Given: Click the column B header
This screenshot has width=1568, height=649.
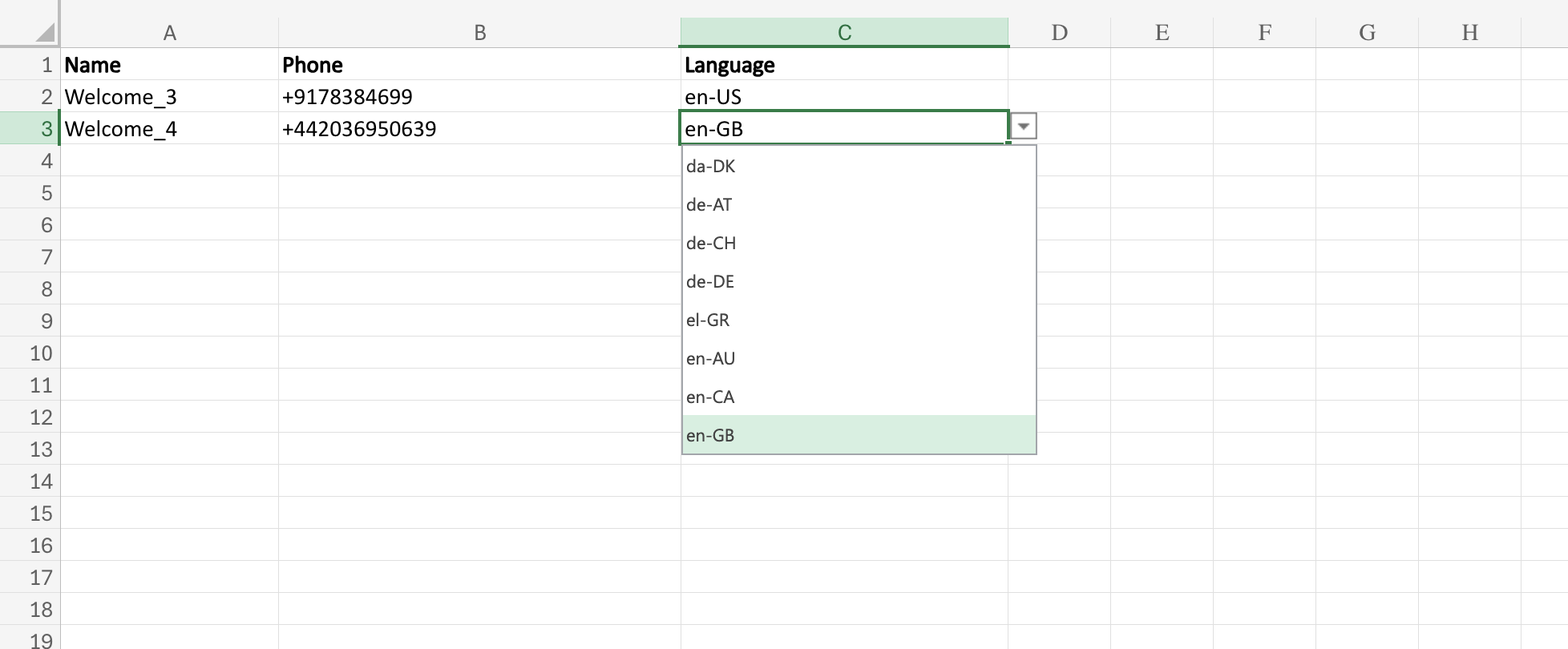Looking at the screenshot, I should [x=479, y=33].
